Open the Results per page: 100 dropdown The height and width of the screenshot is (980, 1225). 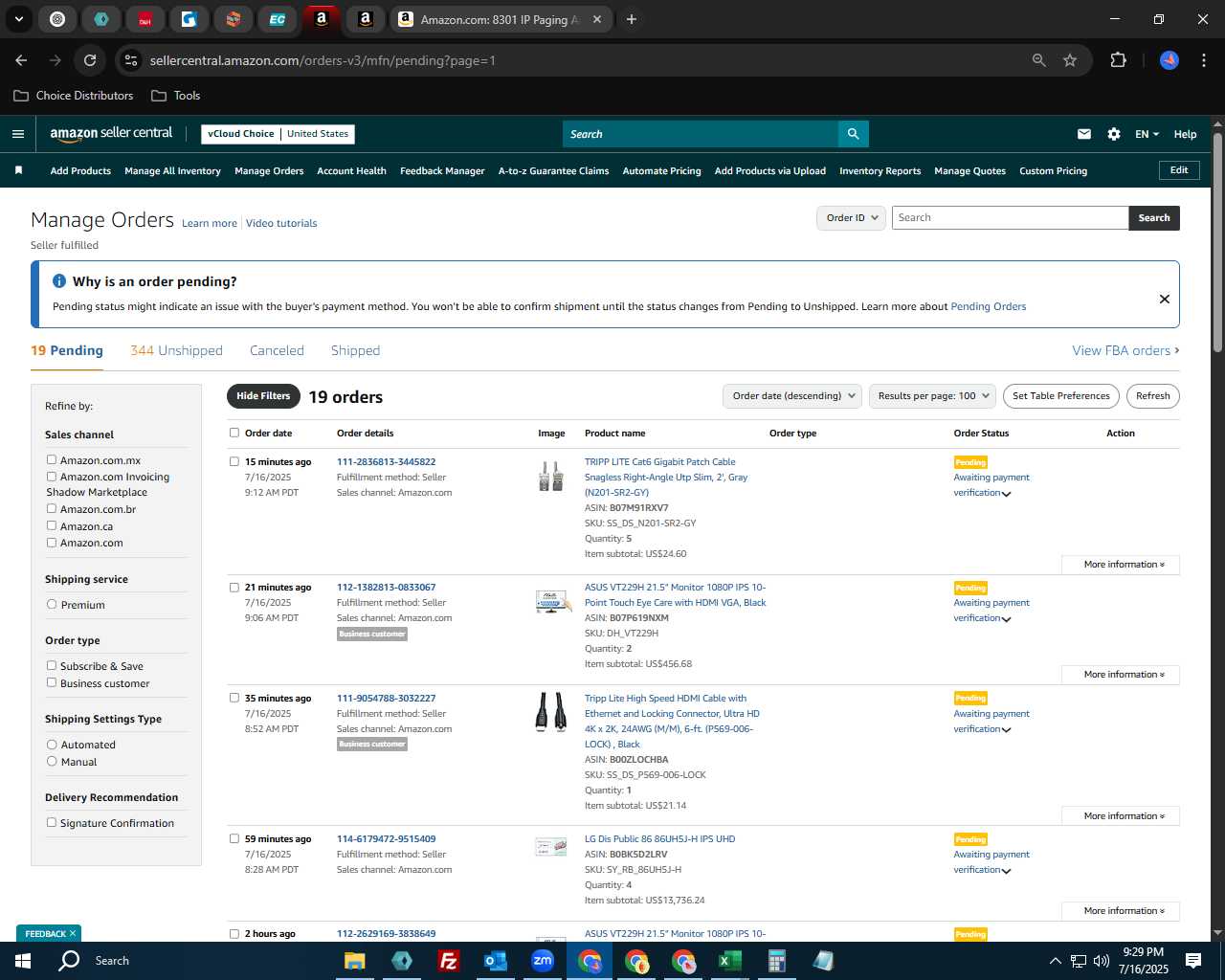pyautogui.click(x=933, y=396)
